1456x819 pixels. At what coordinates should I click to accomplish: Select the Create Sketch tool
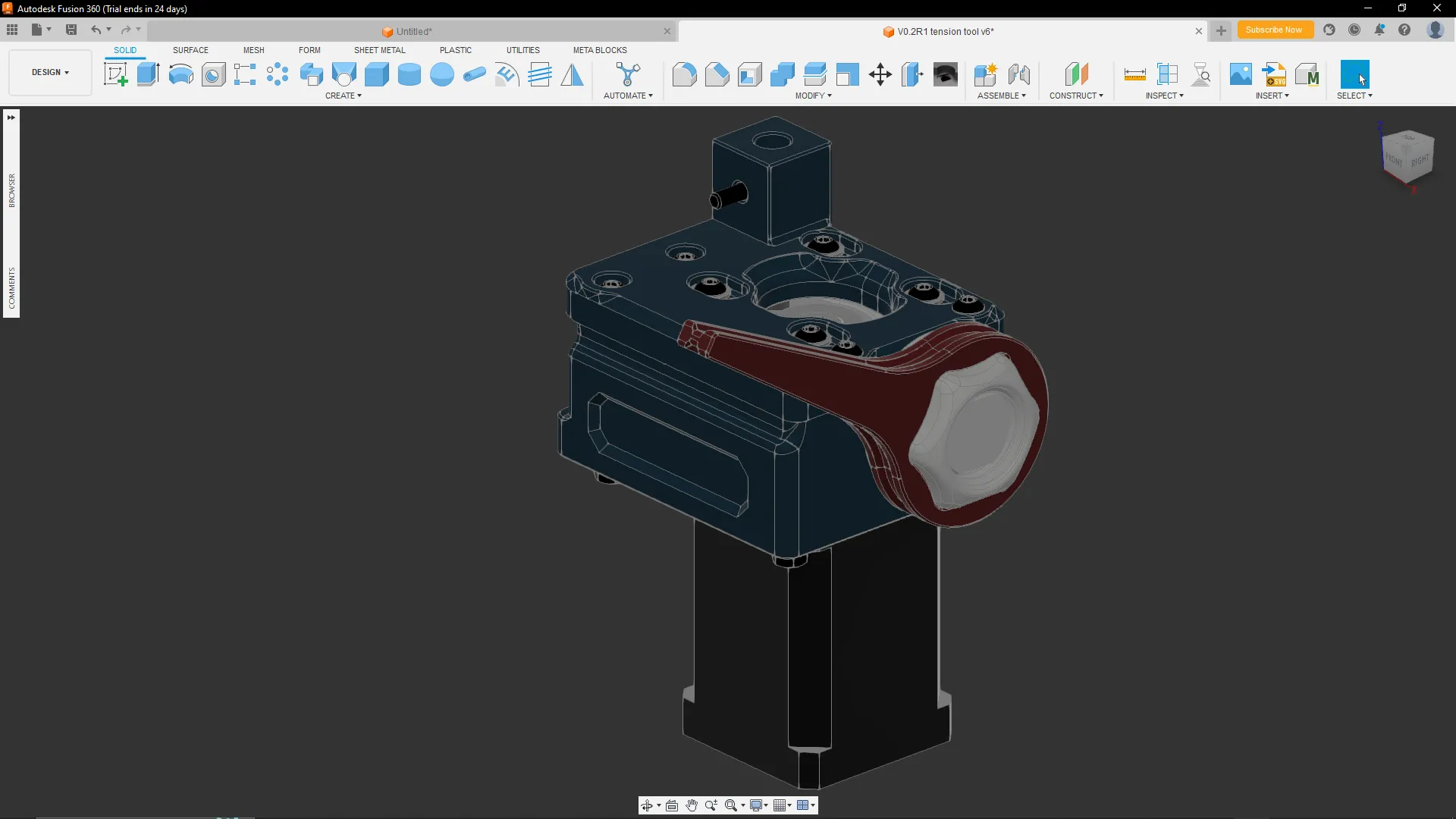tap(115, 74)
